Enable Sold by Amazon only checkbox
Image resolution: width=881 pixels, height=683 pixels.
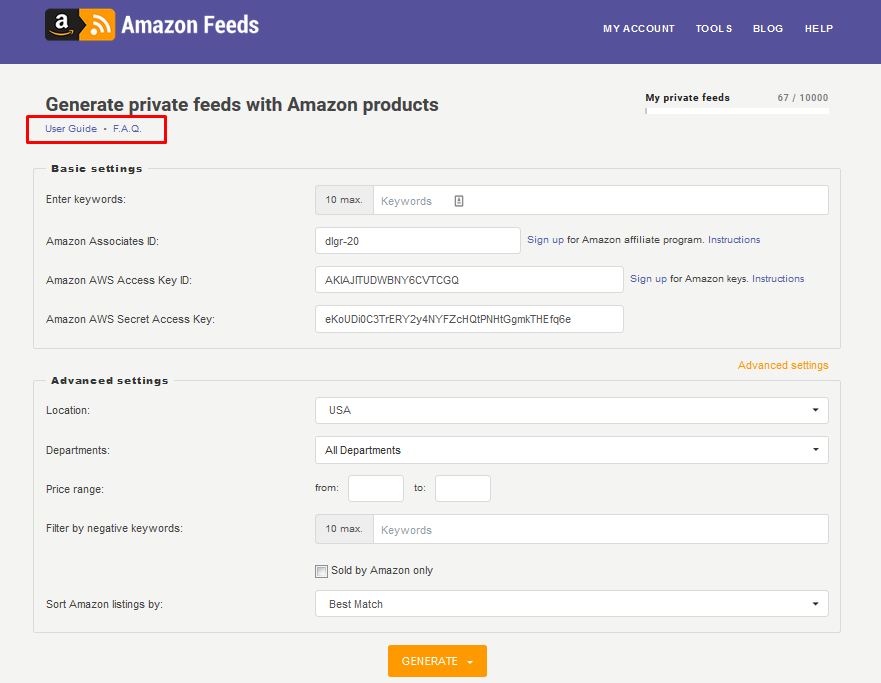(321, 571)
